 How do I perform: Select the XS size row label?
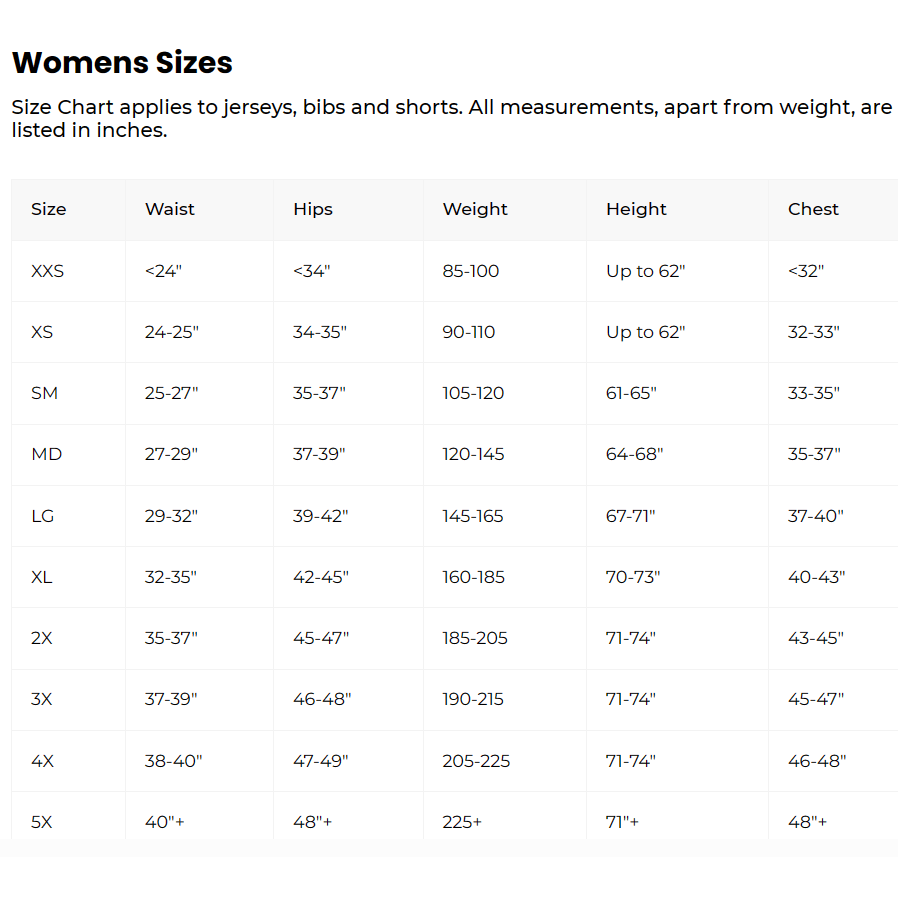point(42,332)
